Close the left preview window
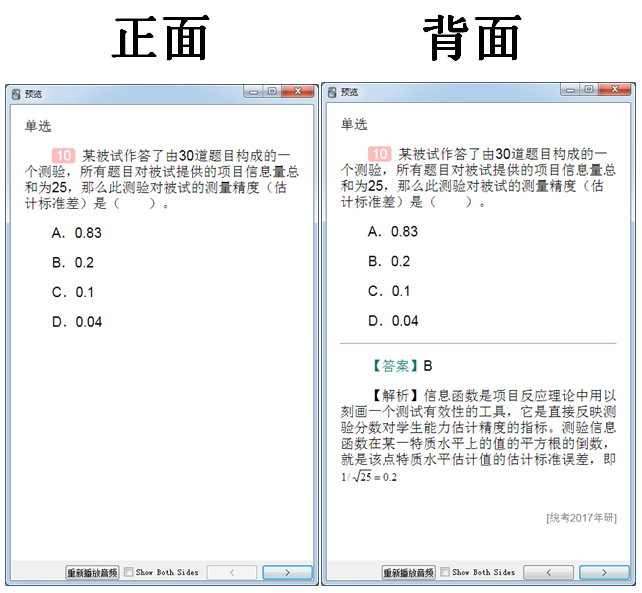The image size is (642, 593). click(298, 91)
